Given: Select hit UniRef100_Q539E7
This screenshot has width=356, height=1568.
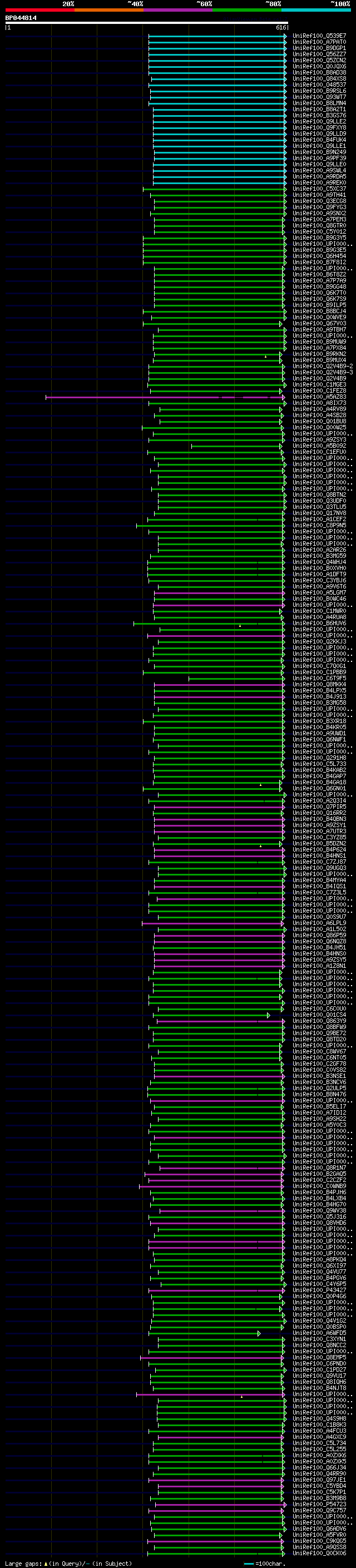Looking at the screenshot, I should pyautogui.click(x=319, y=36).
